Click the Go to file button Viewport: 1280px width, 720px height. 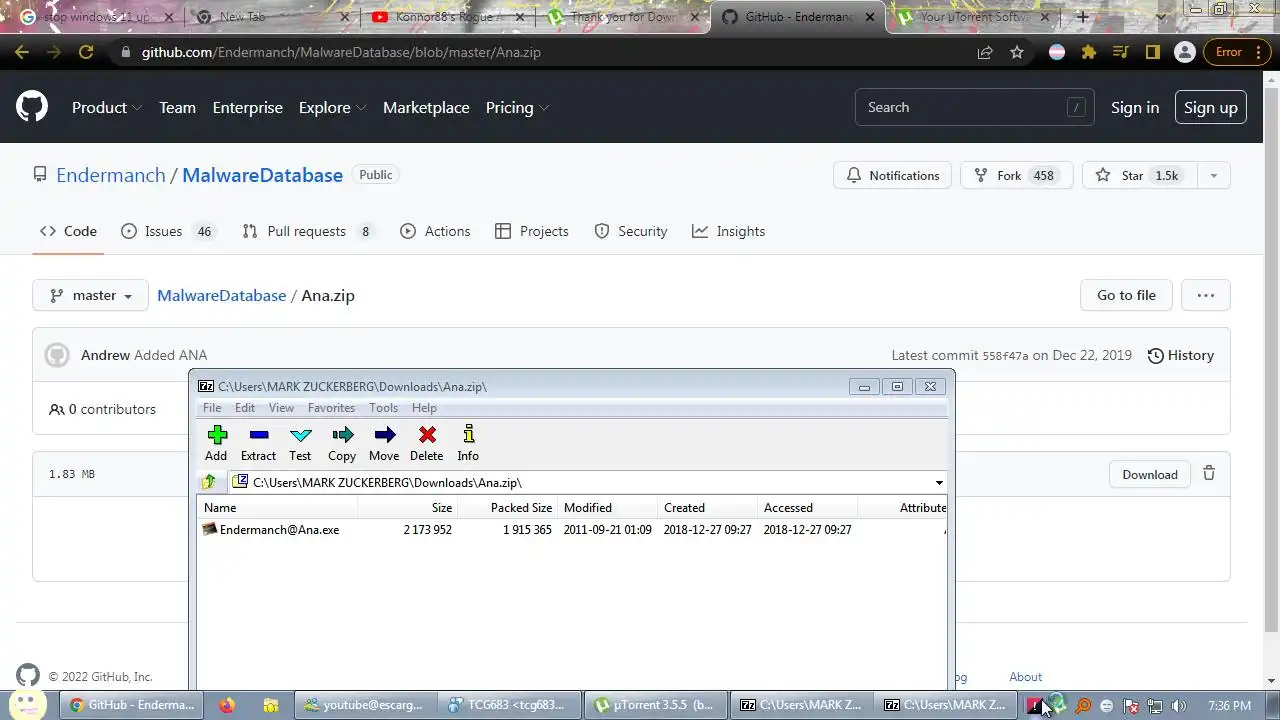[1126, 295]
